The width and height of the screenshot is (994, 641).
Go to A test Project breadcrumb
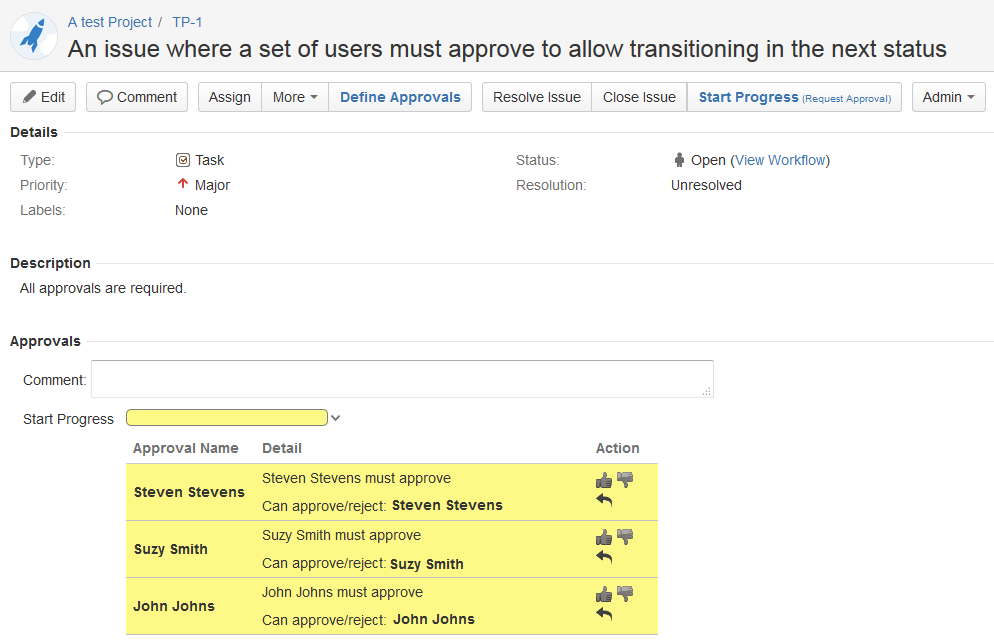(110, 22)
